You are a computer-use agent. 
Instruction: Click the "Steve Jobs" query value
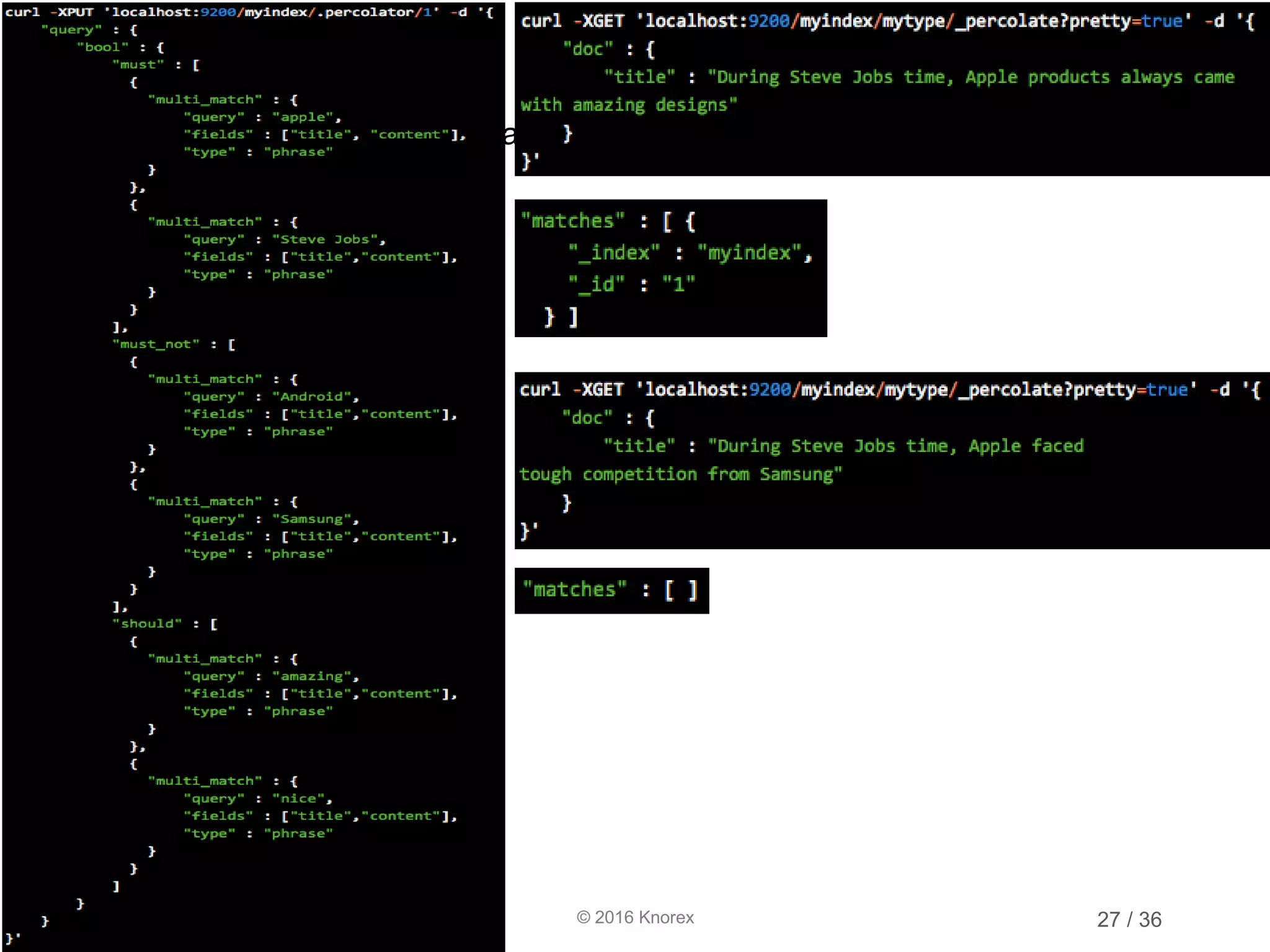click(325, 239)
